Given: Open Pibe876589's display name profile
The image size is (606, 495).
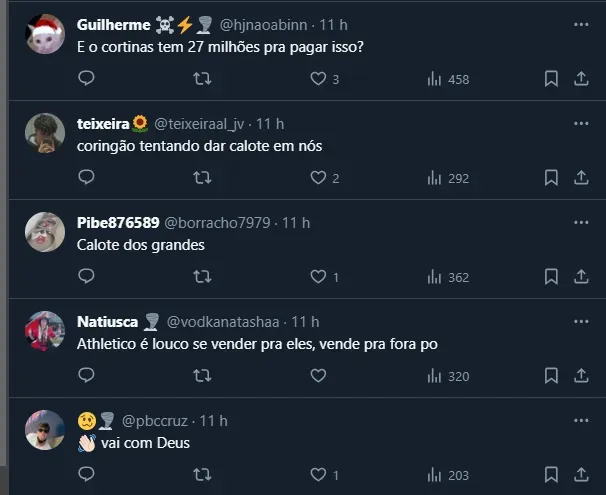Looking at the screenshot, I should (x=117, y=222).
